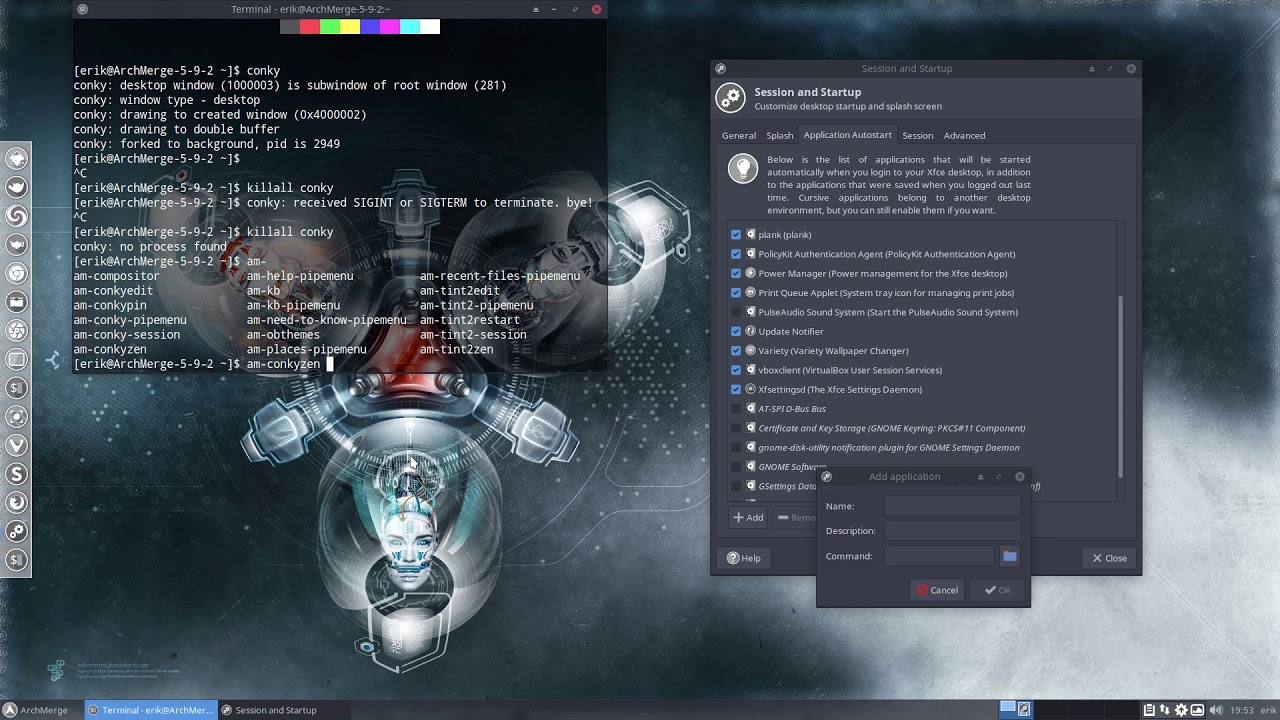Screen dimensions: 1280x720
Task: Uncheck the plank autostart checkbox
Action: point(736,235)
